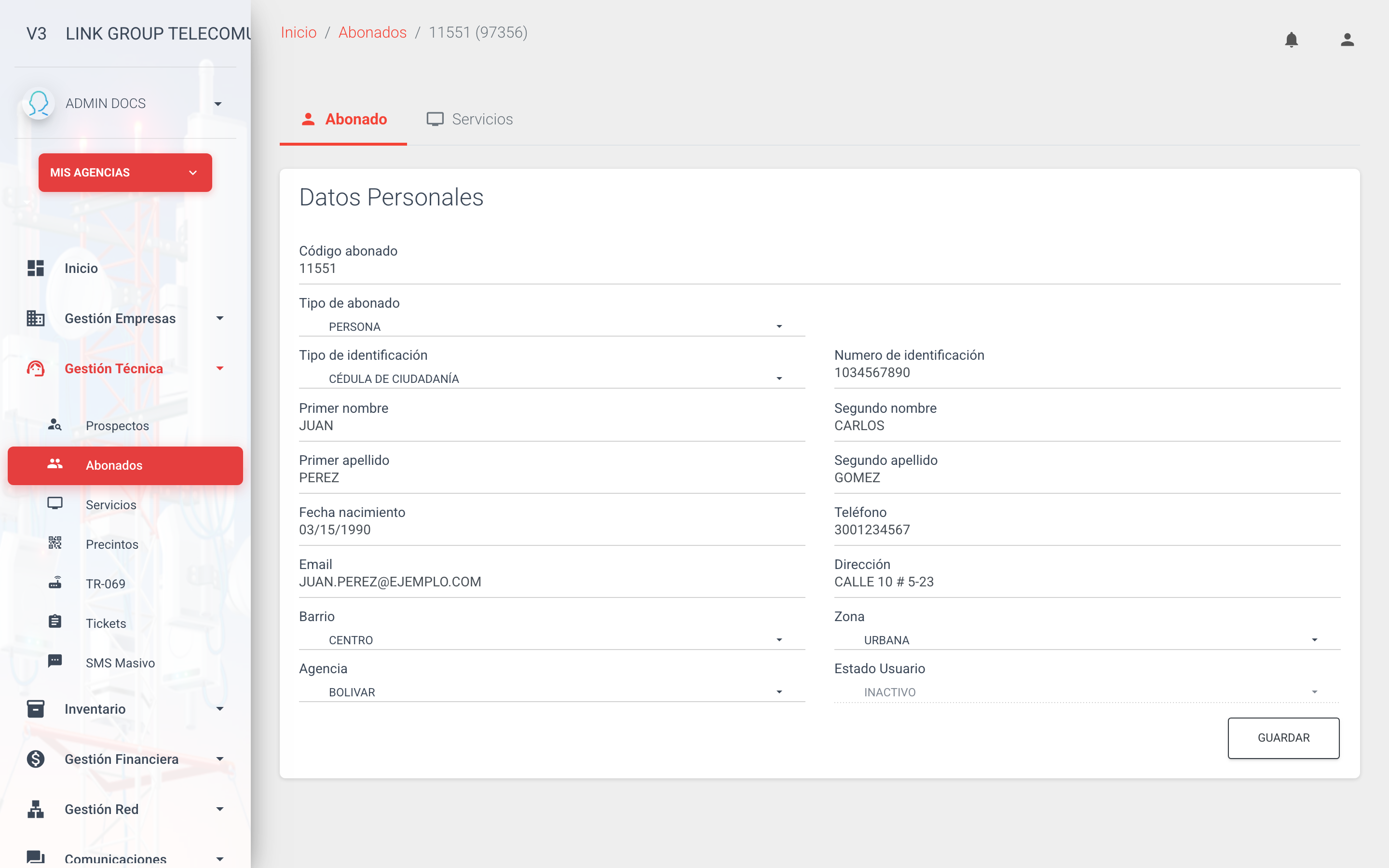Open Prospectos in the sidebar

pyautogui.click(x=125, y=425)
